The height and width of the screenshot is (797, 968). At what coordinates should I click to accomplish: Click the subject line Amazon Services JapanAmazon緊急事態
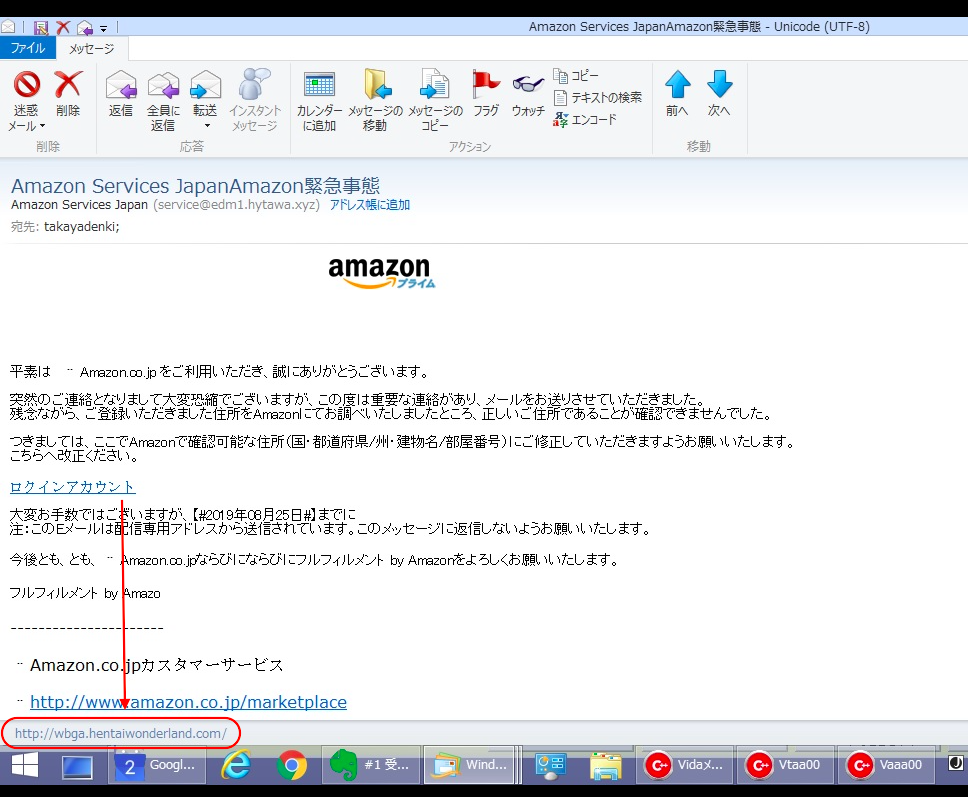[195, 186]
